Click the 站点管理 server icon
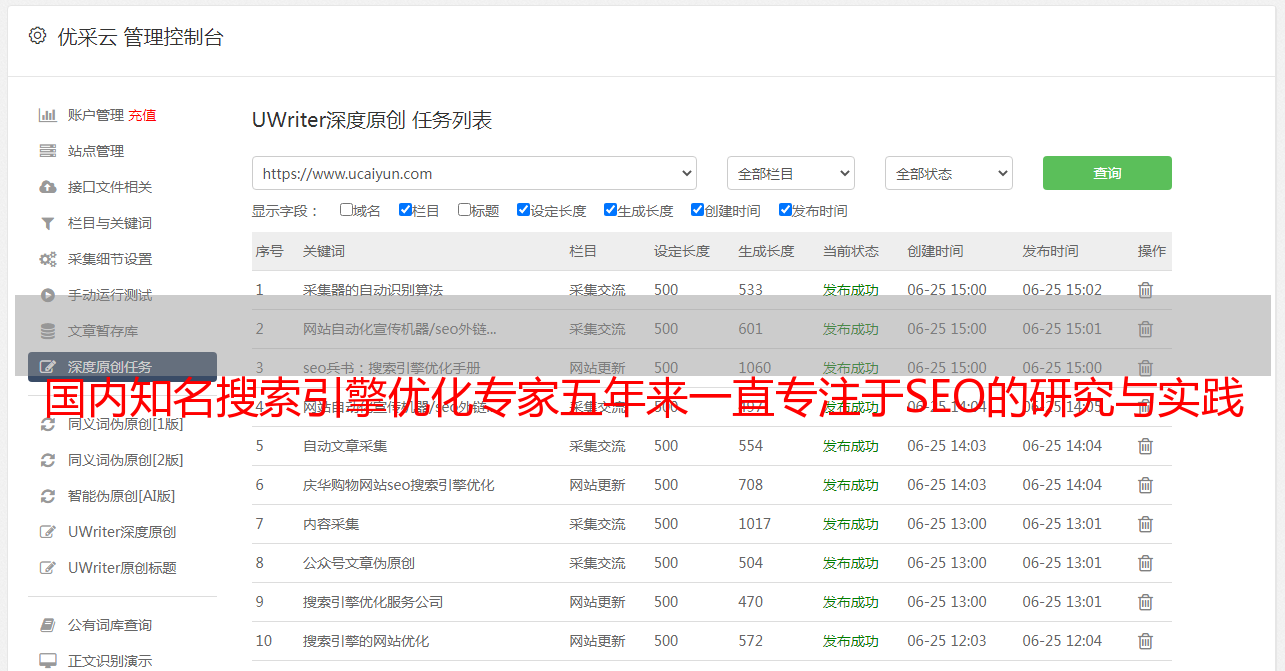 coord(47,151)
